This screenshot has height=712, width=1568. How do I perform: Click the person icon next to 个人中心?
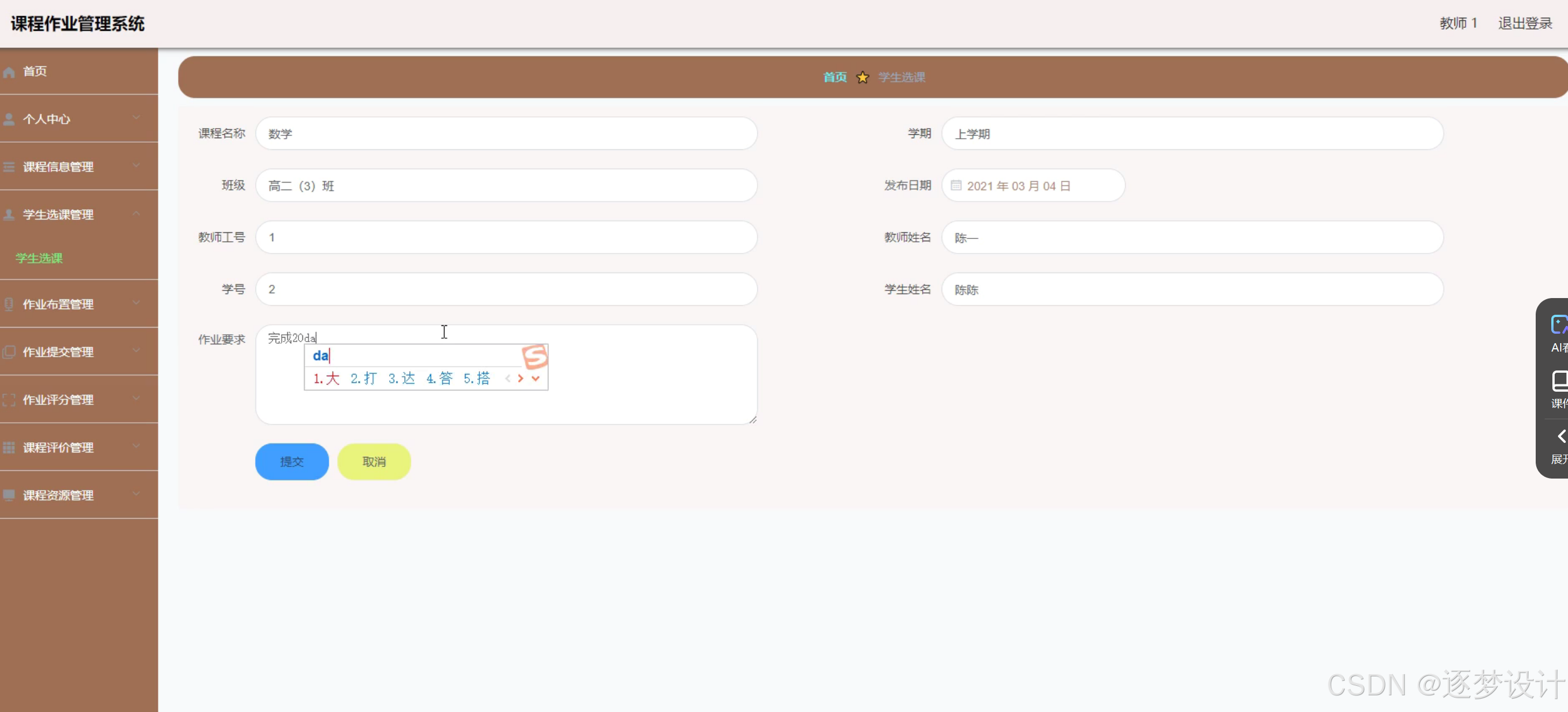[9, 119]
